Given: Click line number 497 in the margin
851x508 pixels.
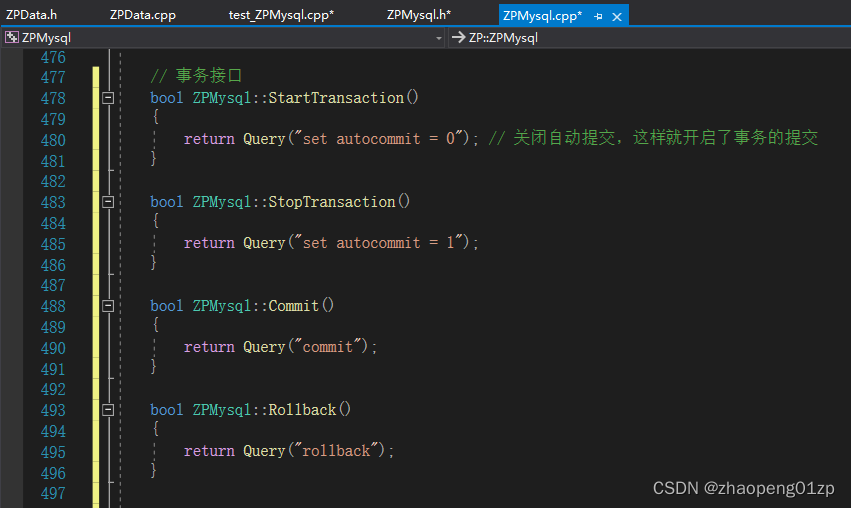Looking at the screenshot, I should point(53,493).
